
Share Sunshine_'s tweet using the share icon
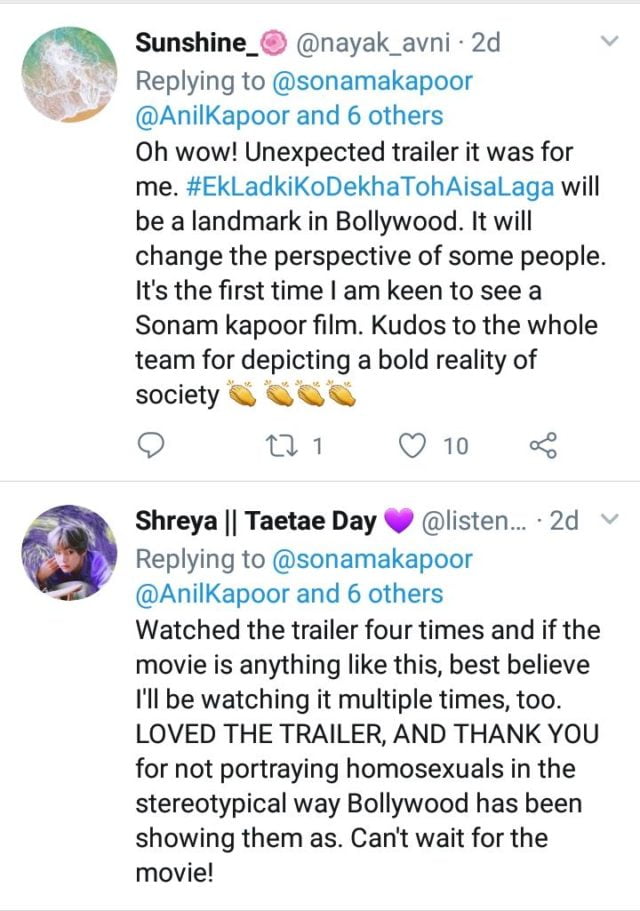[x=541, y=446]
